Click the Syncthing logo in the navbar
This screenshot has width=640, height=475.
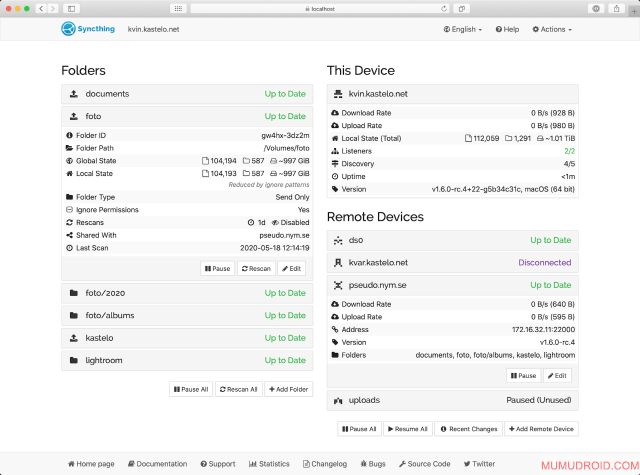click(88, 29)
